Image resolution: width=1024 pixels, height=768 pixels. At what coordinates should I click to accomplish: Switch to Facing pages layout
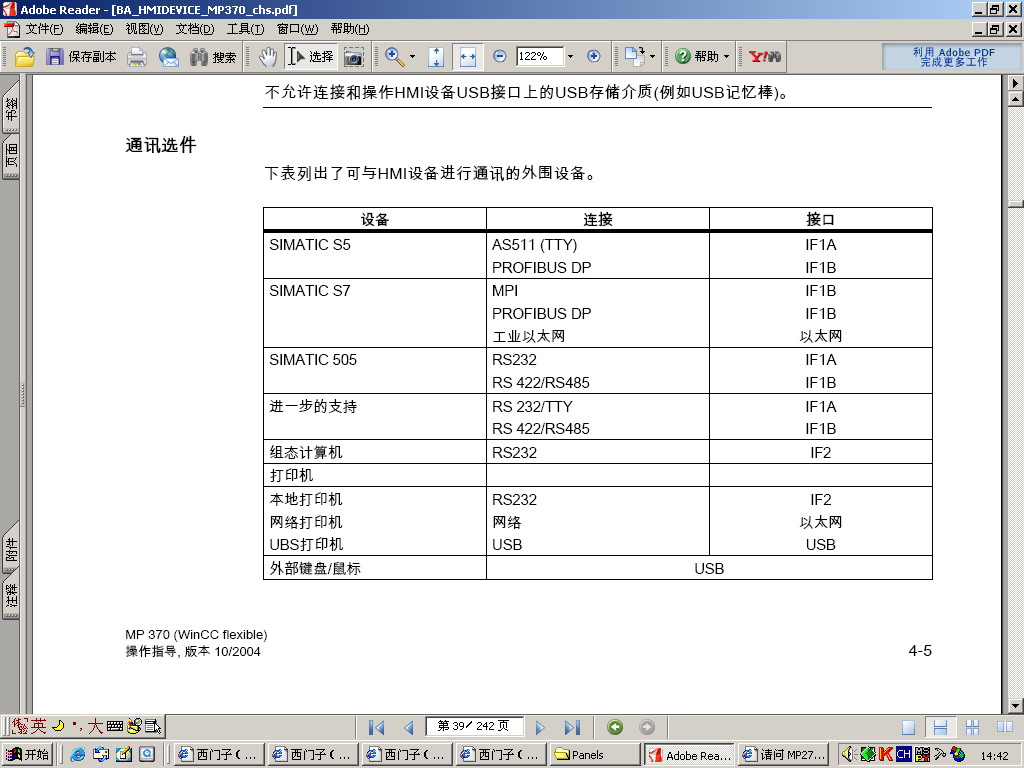pyautogui.click(x=1005, y=727)
